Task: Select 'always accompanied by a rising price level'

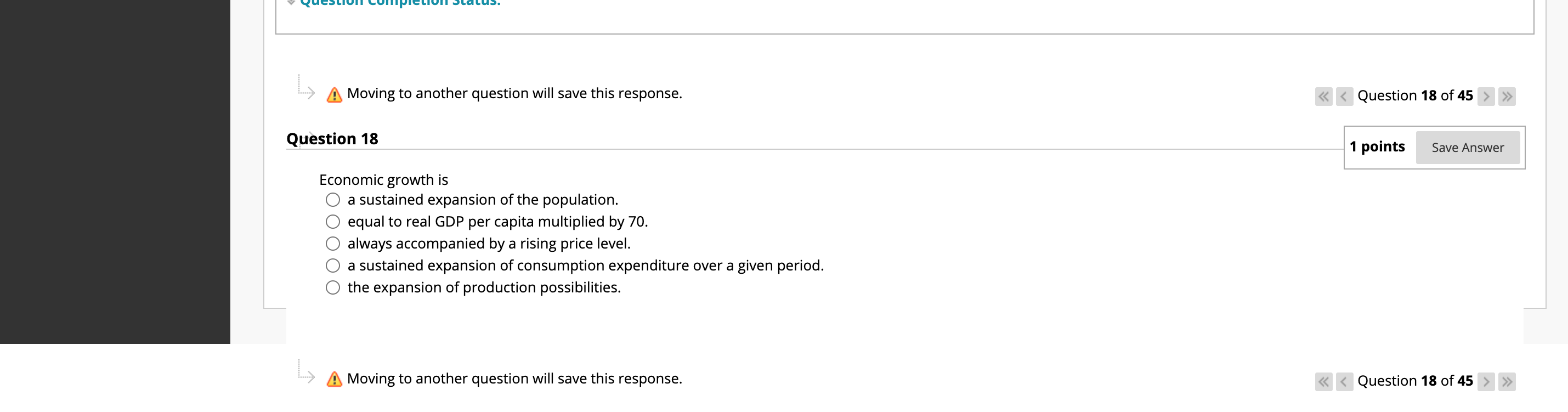Action: [332, 244]
